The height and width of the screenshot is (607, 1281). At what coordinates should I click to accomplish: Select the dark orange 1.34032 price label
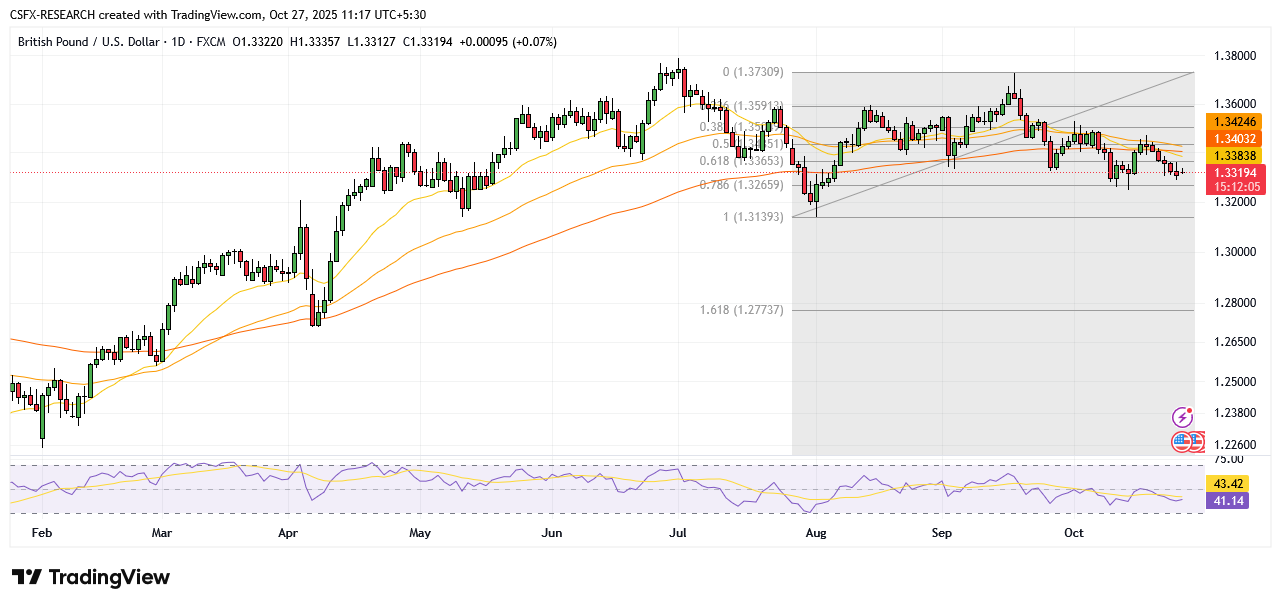coord(1238,139)
